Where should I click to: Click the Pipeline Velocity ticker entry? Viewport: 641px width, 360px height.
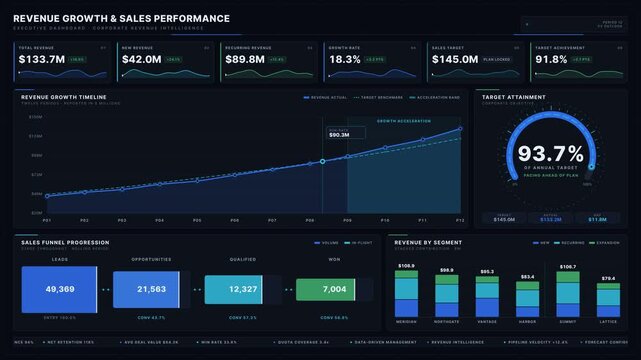(x=536, y=342)
